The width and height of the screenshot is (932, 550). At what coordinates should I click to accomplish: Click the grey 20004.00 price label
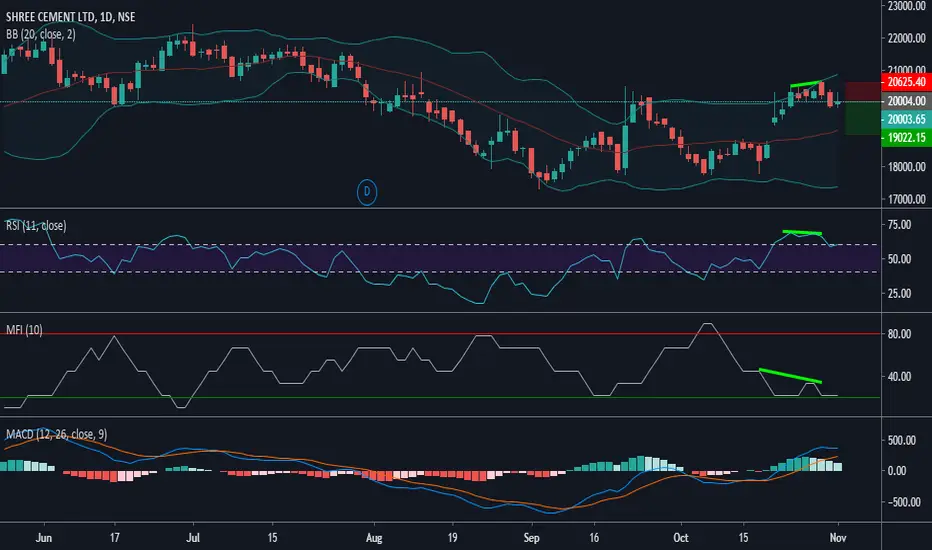906,101
